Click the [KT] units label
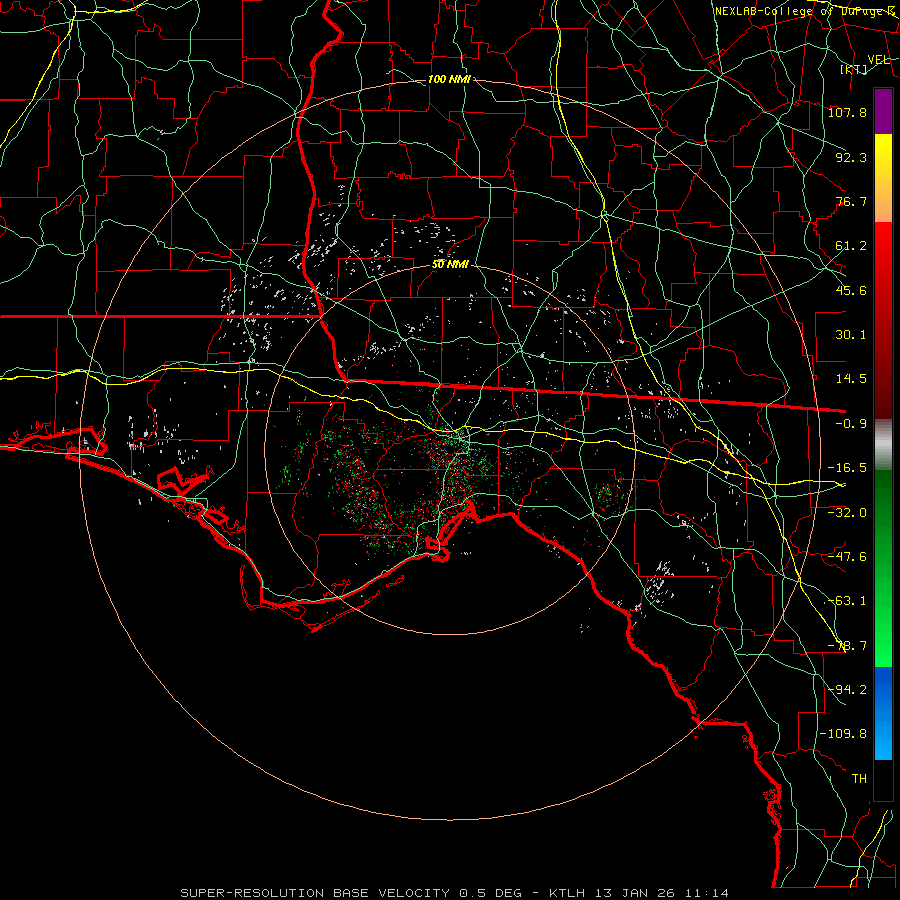Screen dimensions: 900x900 pos(854,69)
